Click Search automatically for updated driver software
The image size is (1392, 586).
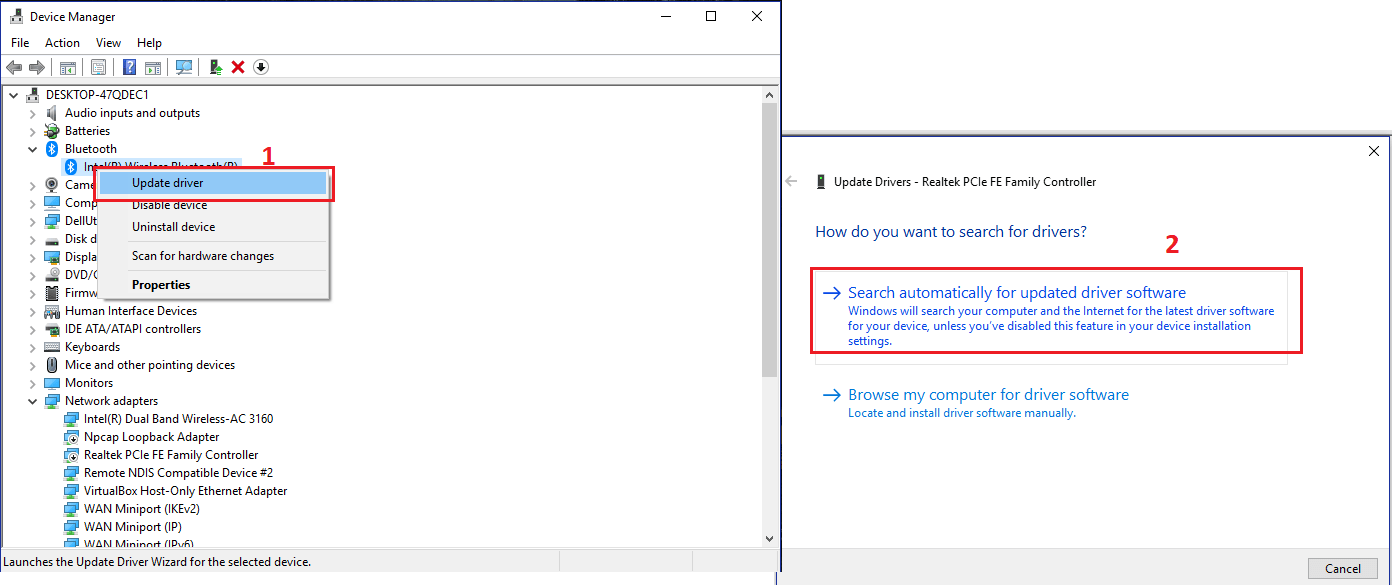1017,292
